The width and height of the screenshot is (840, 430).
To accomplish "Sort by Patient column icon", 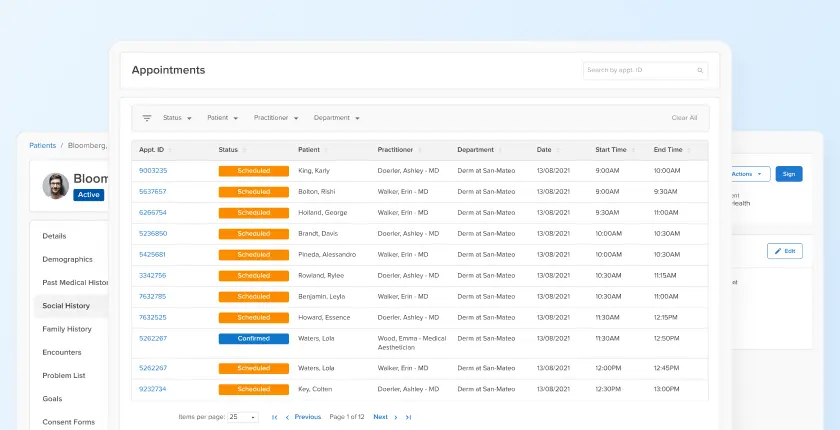I will 326,150.
